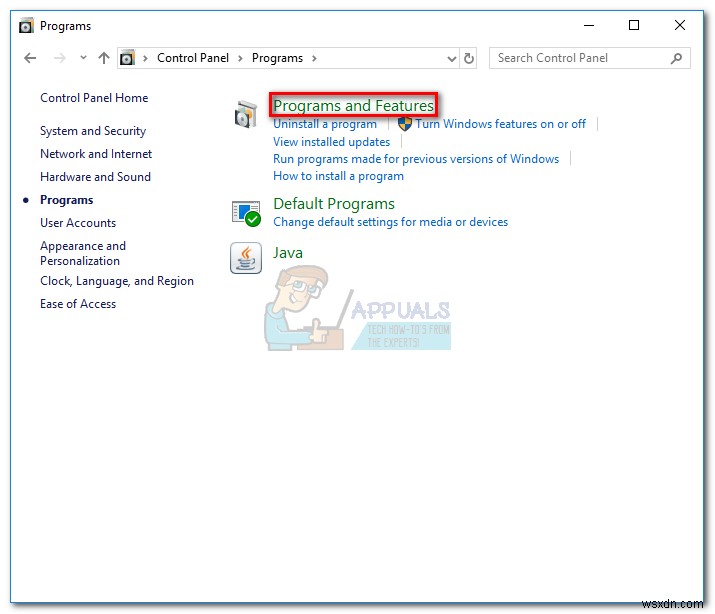The width and height of the screenshot is (715, 614).
Task: Open System and Security category
Action: [93, 131]
